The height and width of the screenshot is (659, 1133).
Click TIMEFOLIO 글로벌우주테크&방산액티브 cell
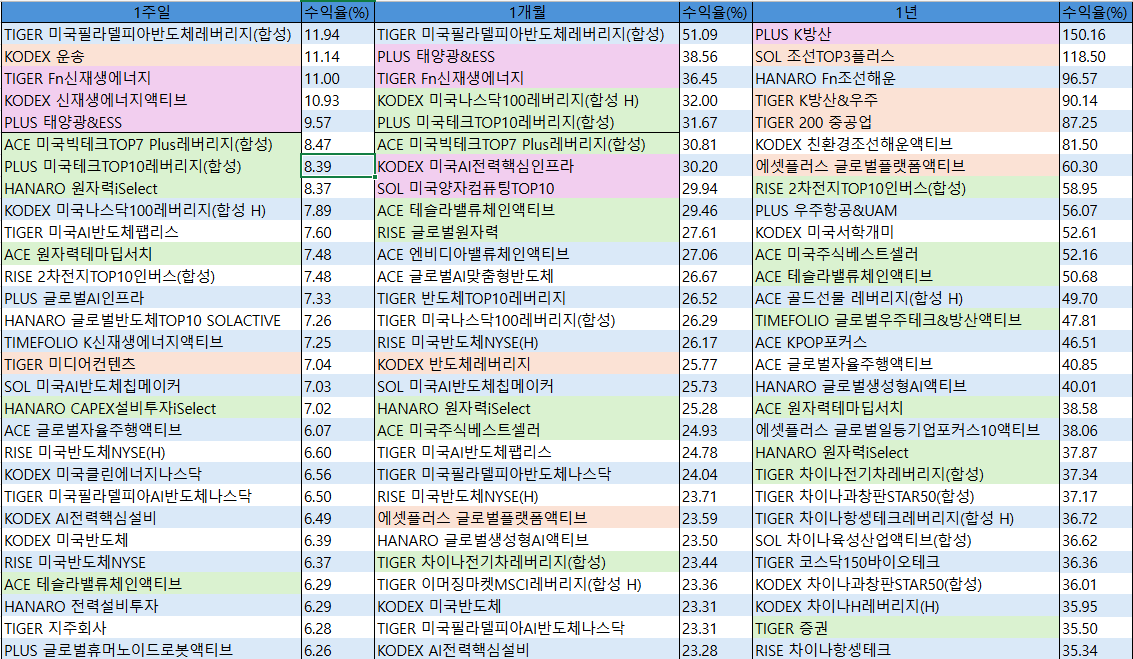(906, 320)
